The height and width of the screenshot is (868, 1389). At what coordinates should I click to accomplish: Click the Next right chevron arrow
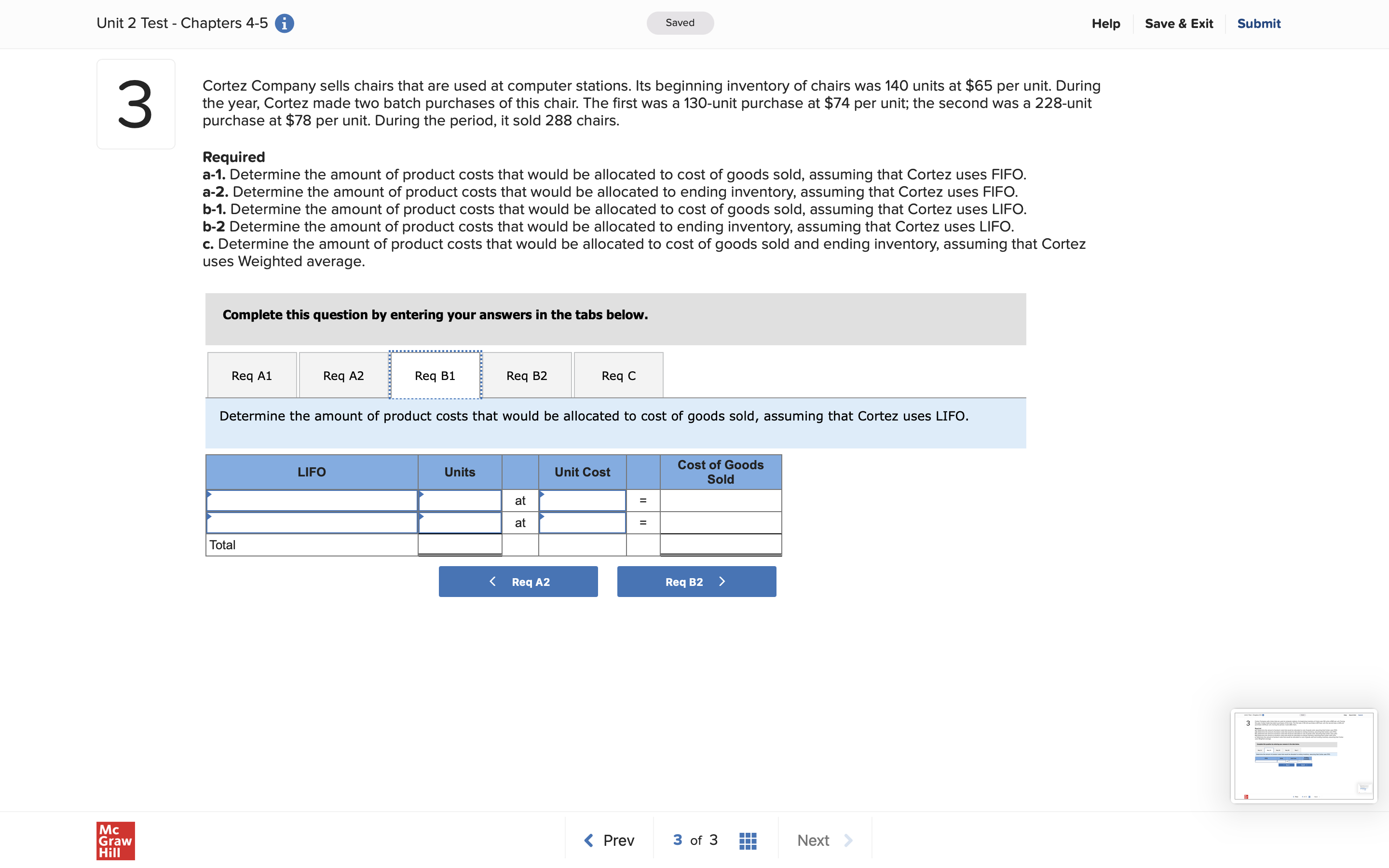click(848, 841)
